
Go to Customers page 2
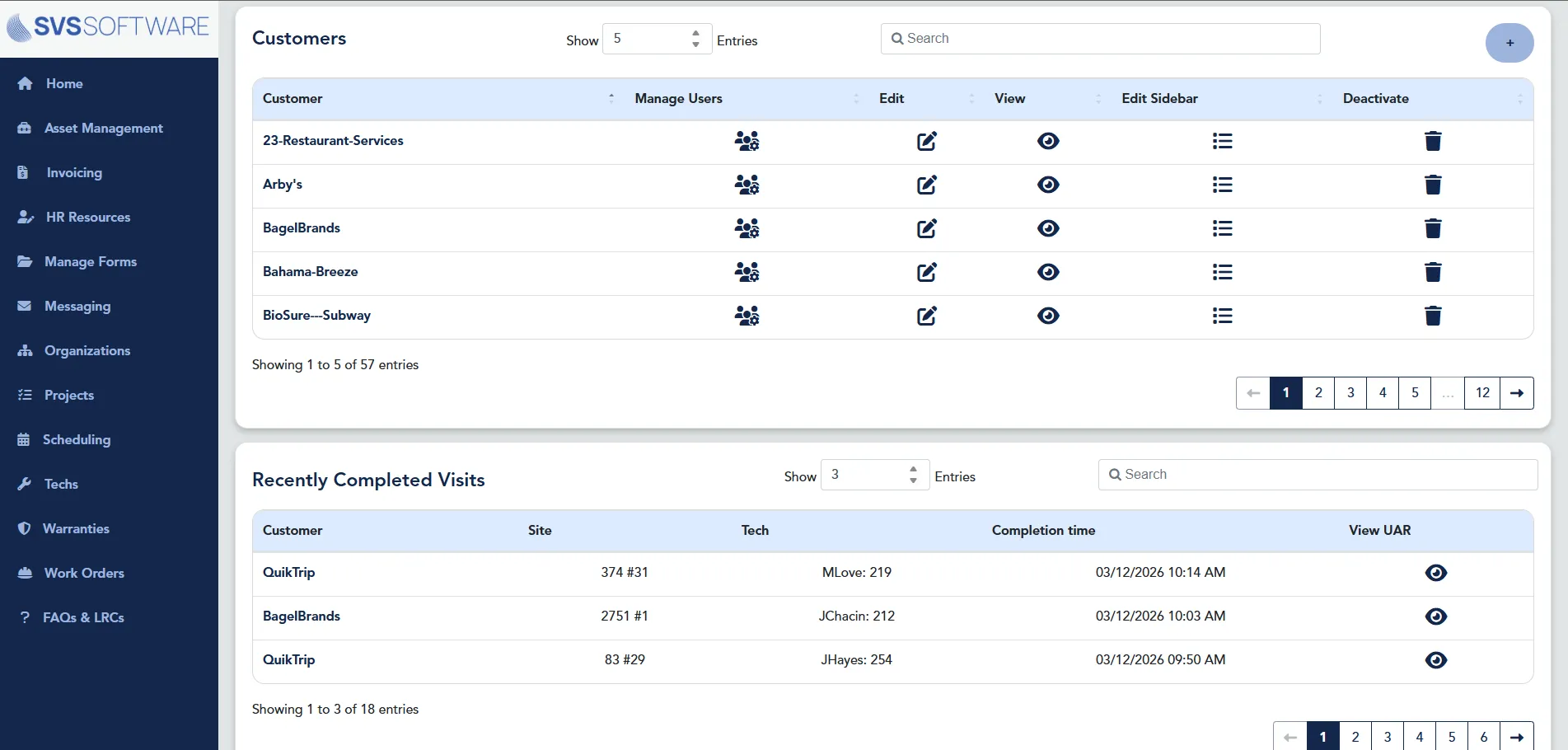(1318, 393)
